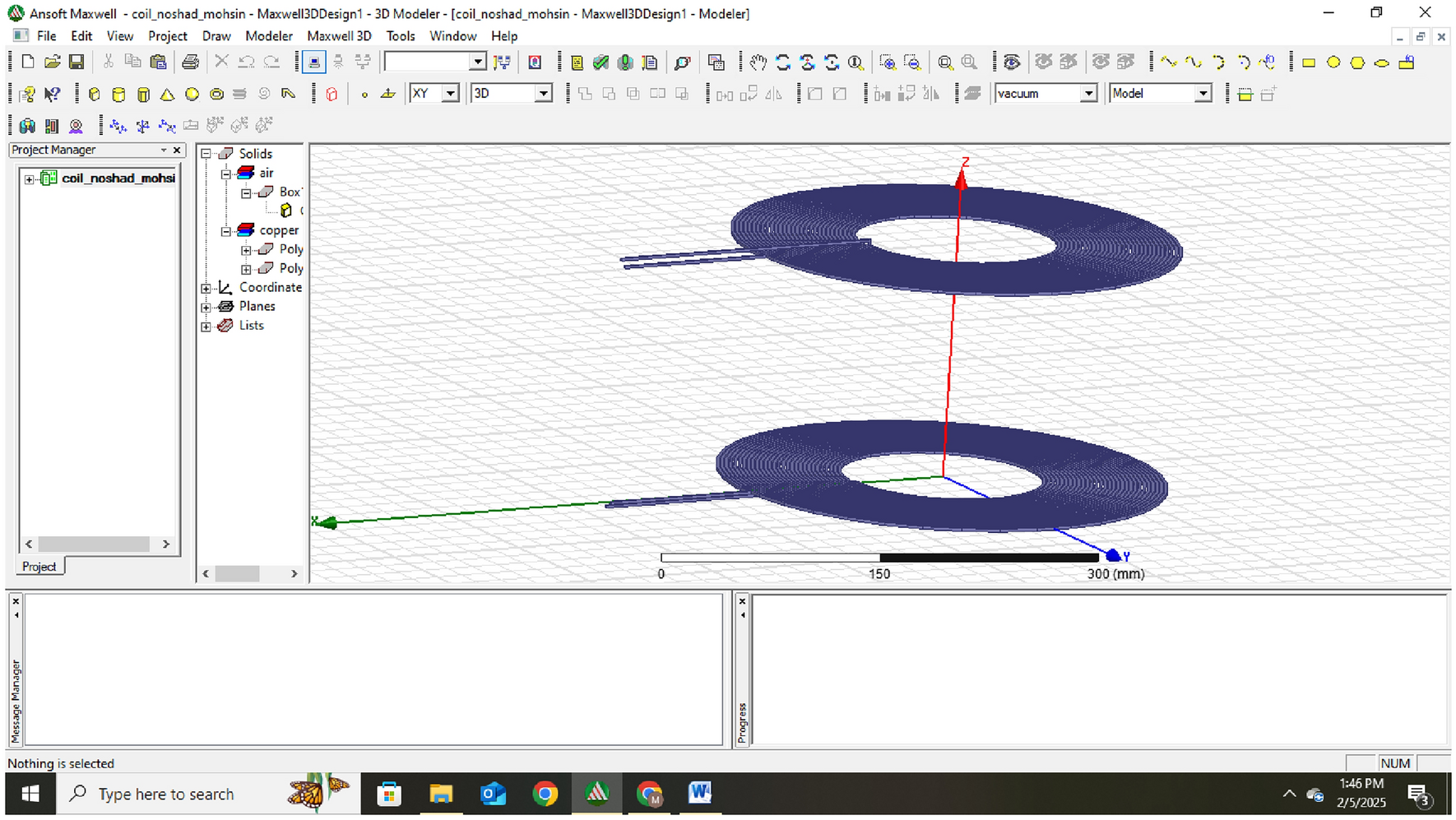Image resolution: width=1456 pixels, height=820 pixels.
Task: Open the Validation Check tool
Action: click(x=600, y=62)
